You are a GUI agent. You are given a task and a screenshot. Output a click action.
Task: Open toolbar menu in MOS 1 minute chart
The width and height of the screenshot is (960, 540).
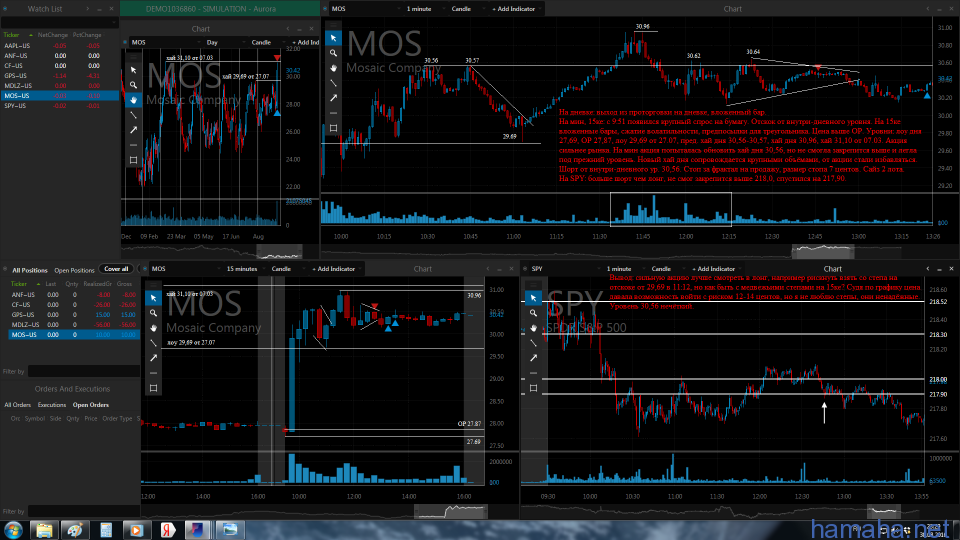[333, 25]
